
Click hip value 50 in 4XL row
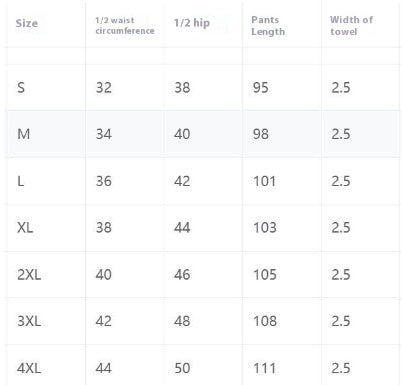point(182,368)
